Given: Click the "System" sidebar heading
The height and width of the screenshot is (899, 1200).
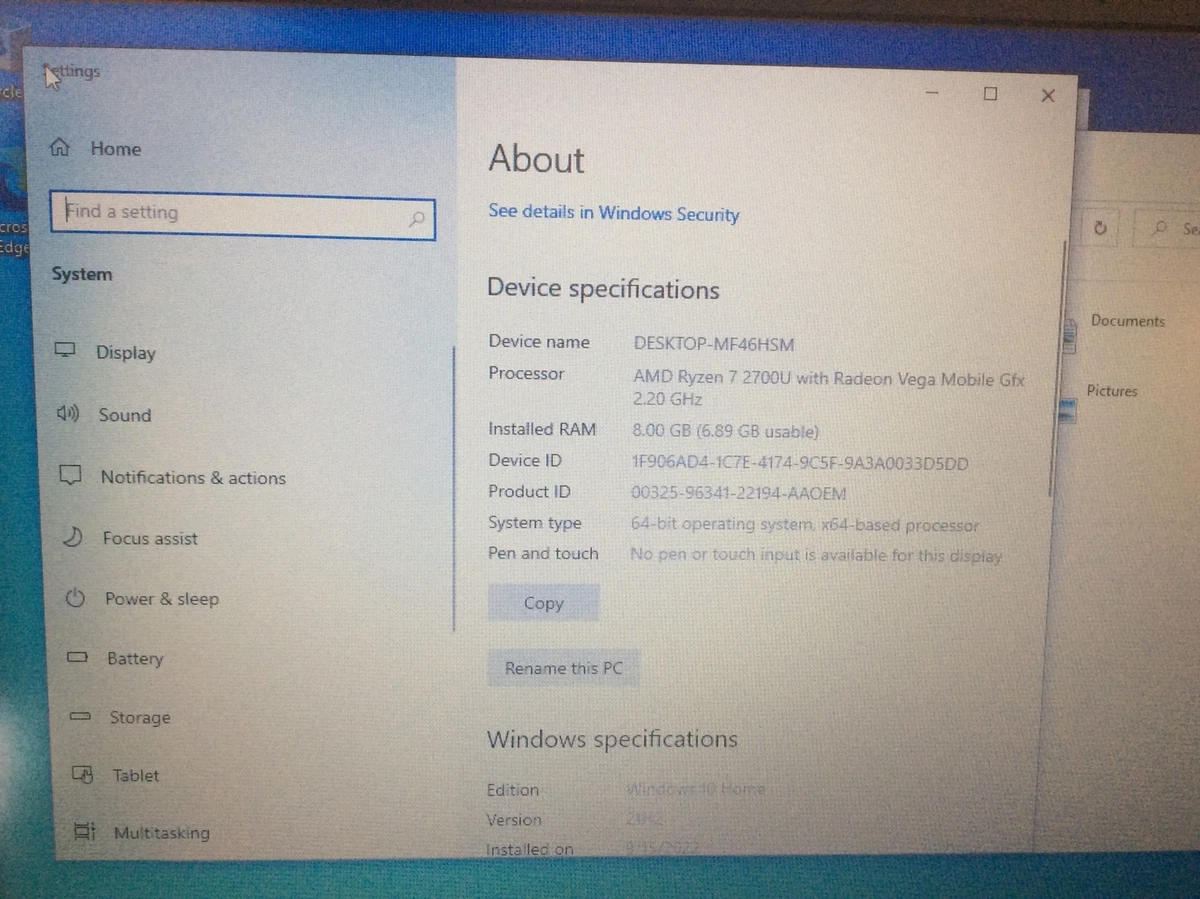Looking at the screenshot, I should point(82,274).
